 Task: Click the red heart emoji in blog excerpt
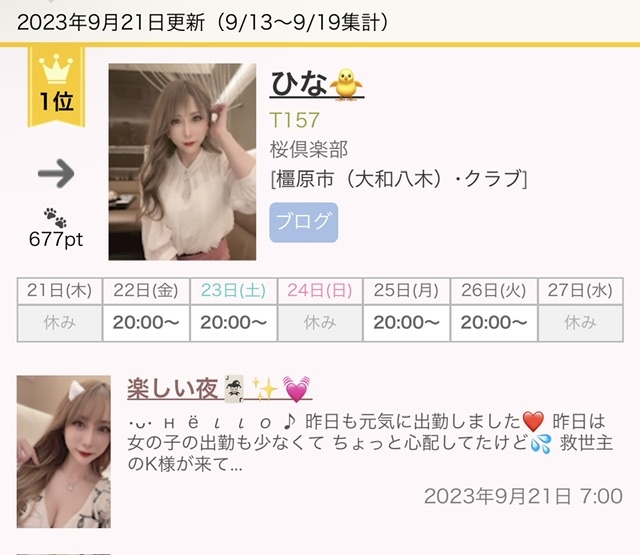tap(533, 422)
